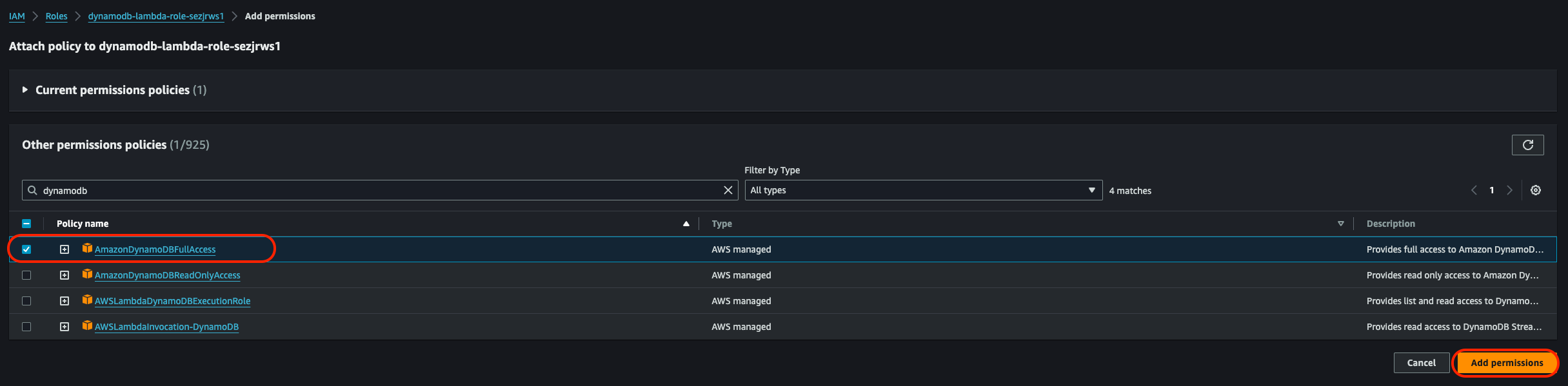Sort by Policy name ascending arrow
The width and height of the screenshot is (1568, 386).
(x=686, y=224)
